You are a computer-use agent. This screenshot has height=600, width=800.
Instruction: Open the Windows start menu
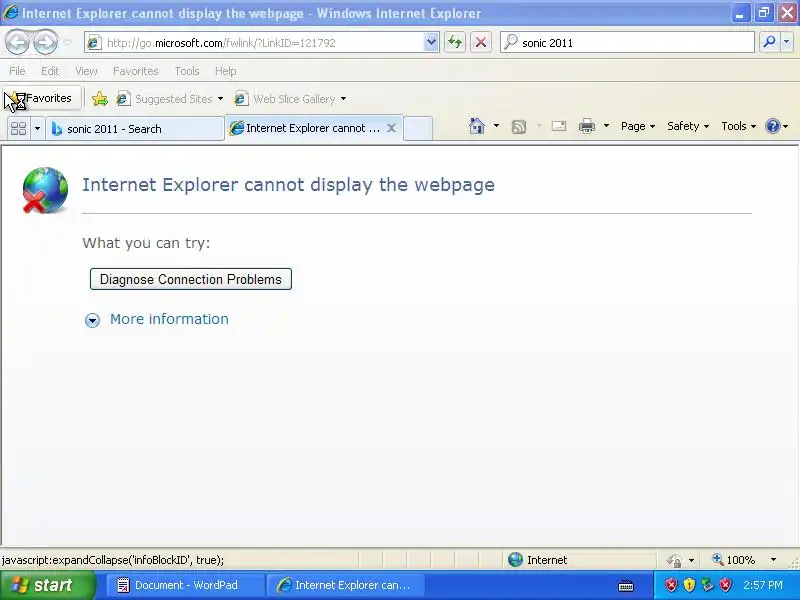(x=47, y=585)
